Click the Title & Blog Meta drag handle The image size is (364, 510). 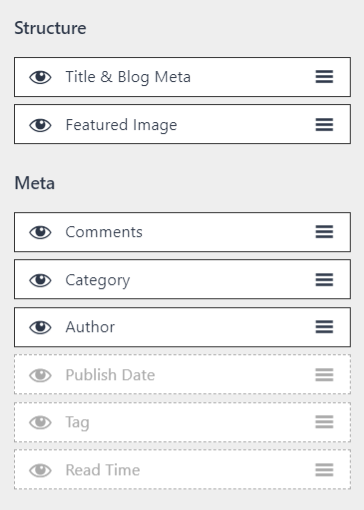(324, 77)
